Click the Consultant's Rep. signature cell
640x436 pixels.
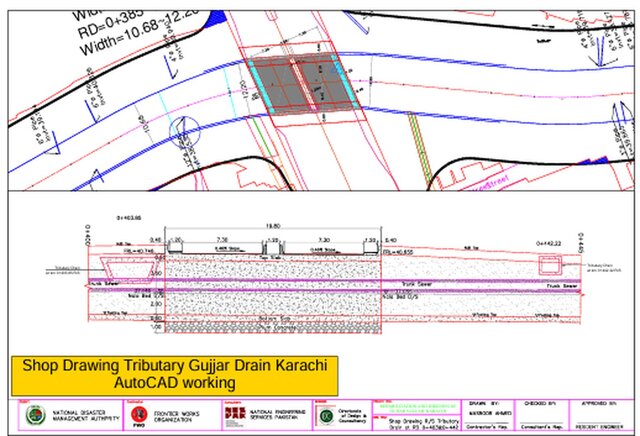pyautogui.click(x=540, y=425)
